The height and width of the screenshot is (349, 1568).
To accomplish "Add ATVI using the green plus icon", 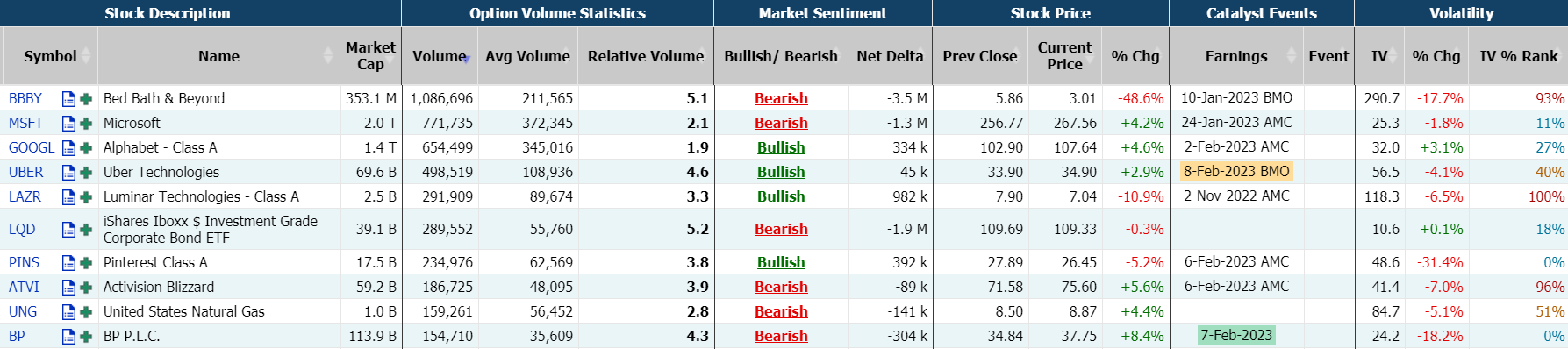I will click(86, 287).
